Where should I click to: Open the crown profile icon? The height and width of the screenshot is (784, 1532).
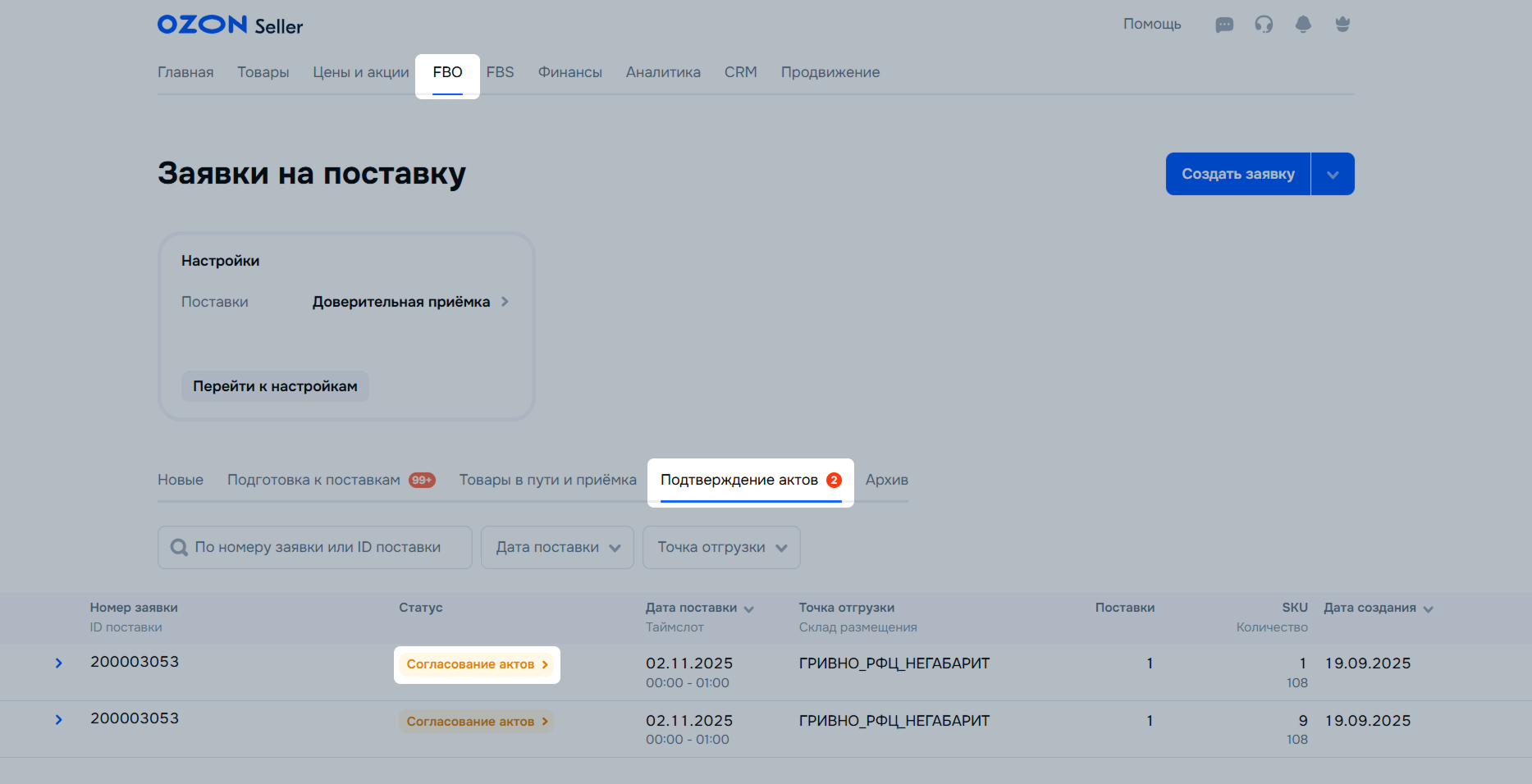click(x=1342, y=25)
